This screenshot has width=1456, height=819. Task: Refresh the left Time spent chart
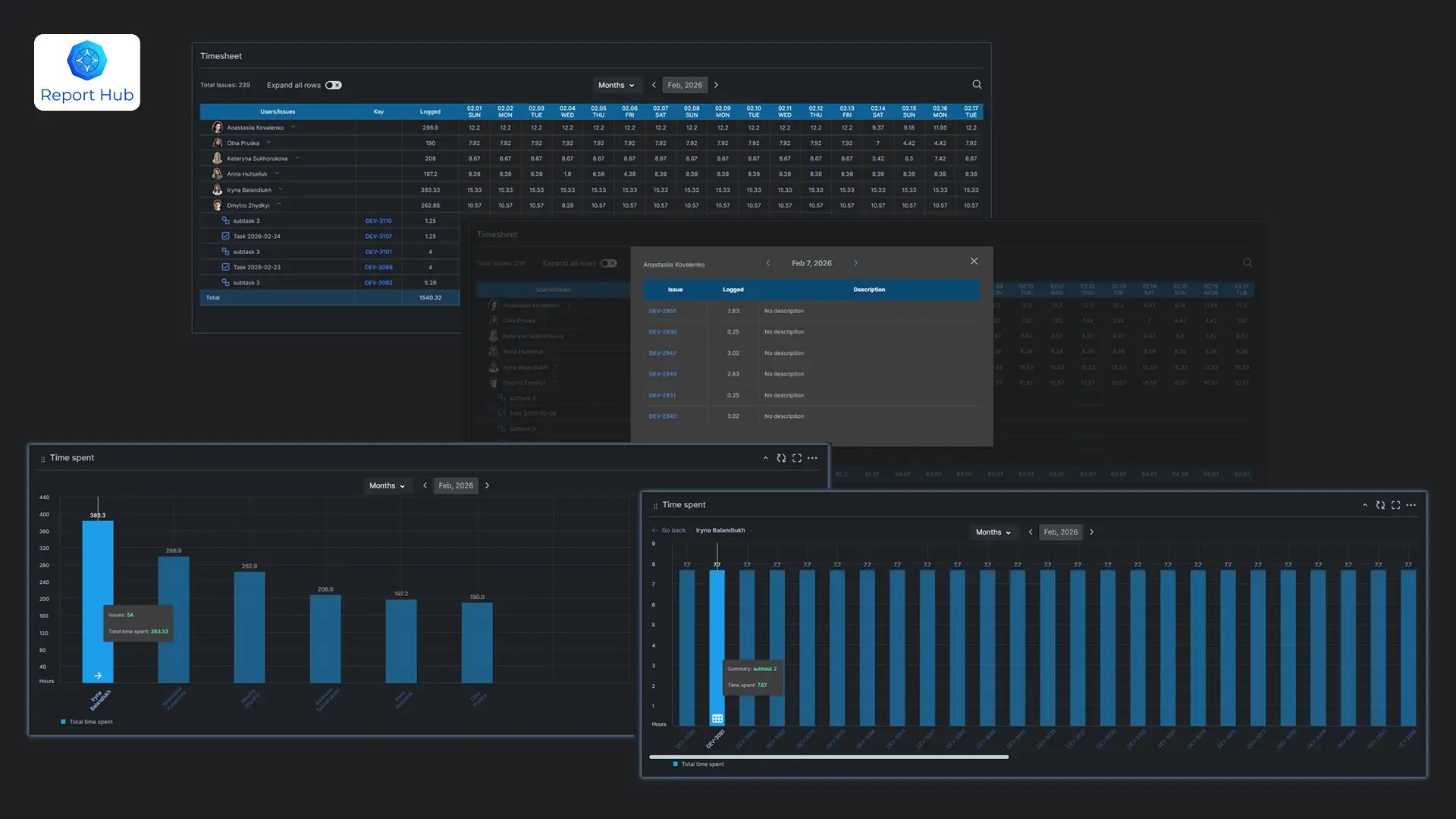tap(781, 458)
